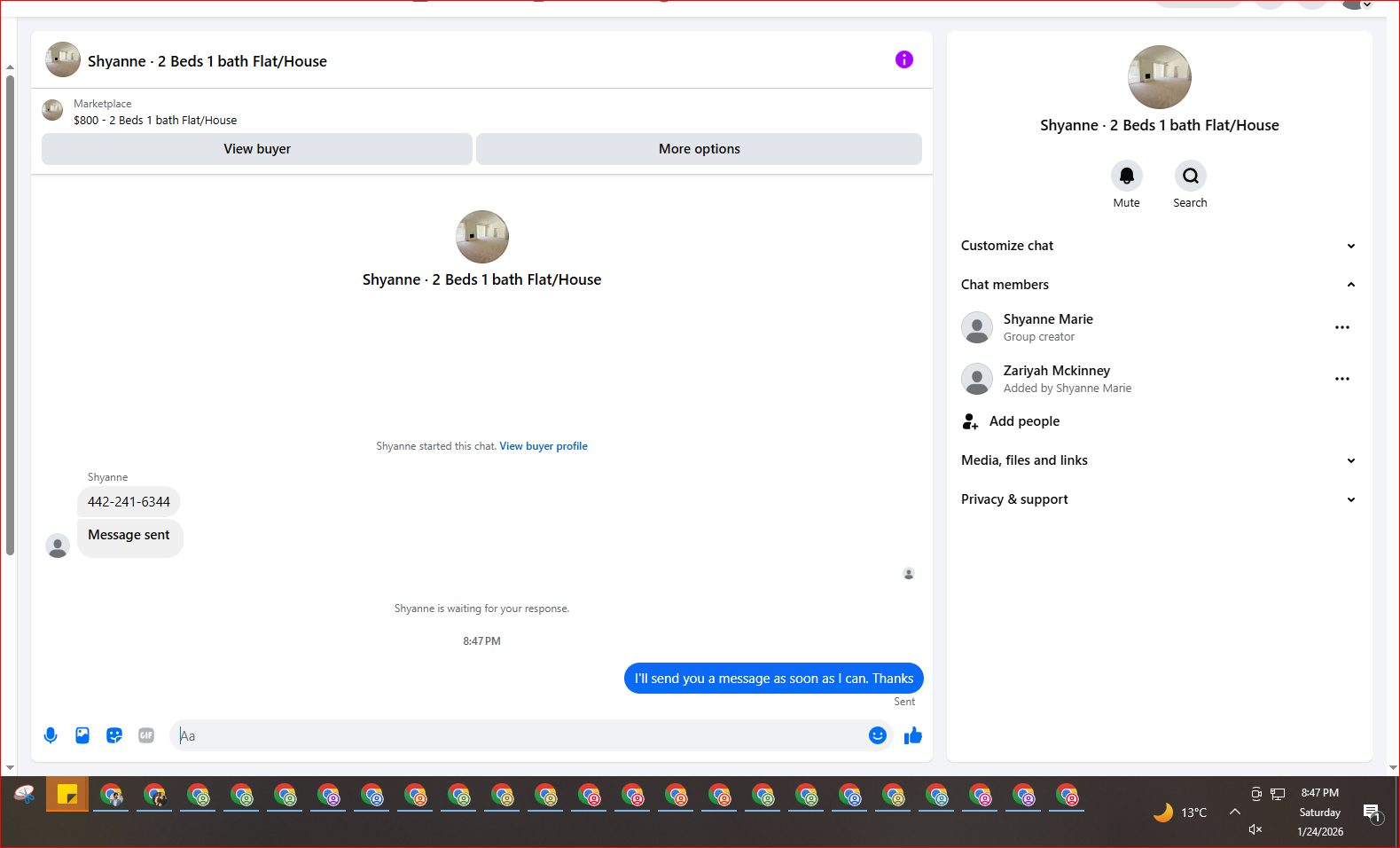Click the 442-241-6344 message bubble

(x=129, y=502)
